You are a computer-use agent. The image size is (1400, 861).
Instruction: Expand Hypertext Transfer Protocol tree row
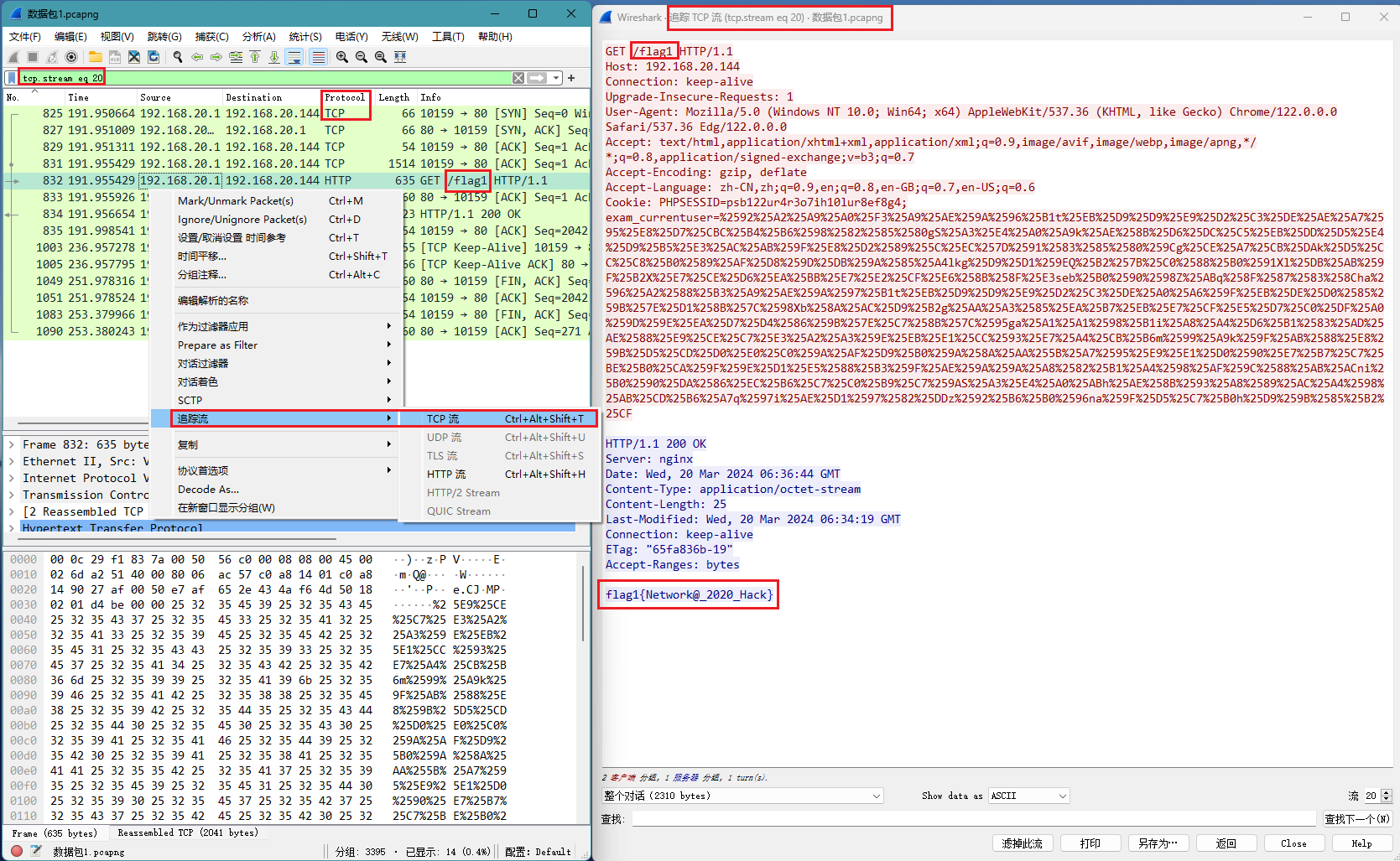coord(12,528)
